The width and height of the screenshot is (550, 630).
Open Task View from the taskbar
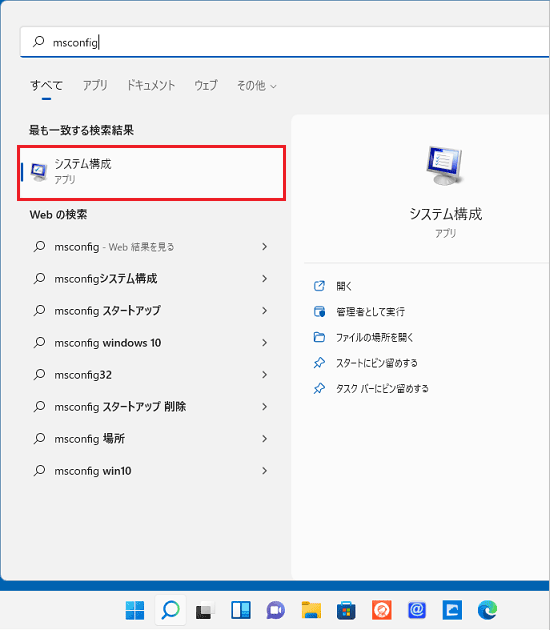205,611
